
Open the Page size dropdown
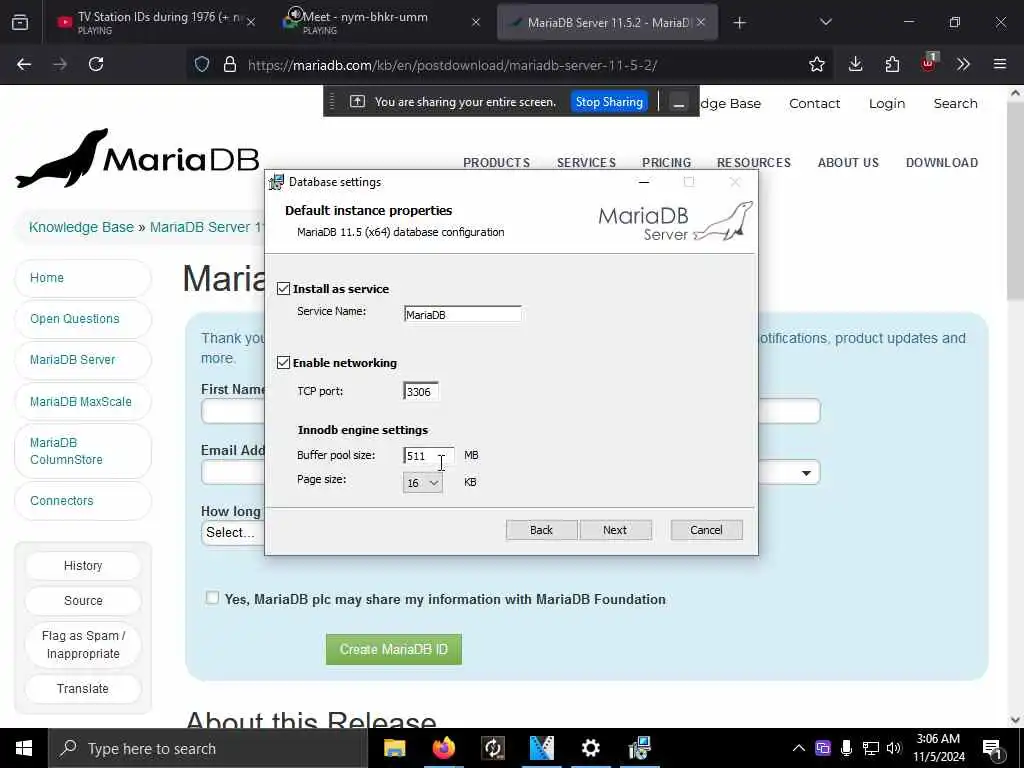(x=423, y=483)
